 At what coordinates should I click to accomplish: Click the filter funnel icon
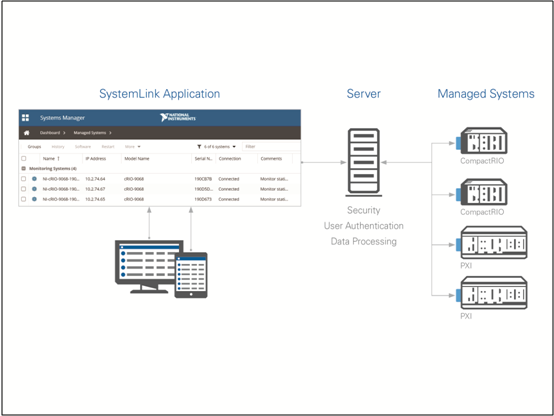199,147
